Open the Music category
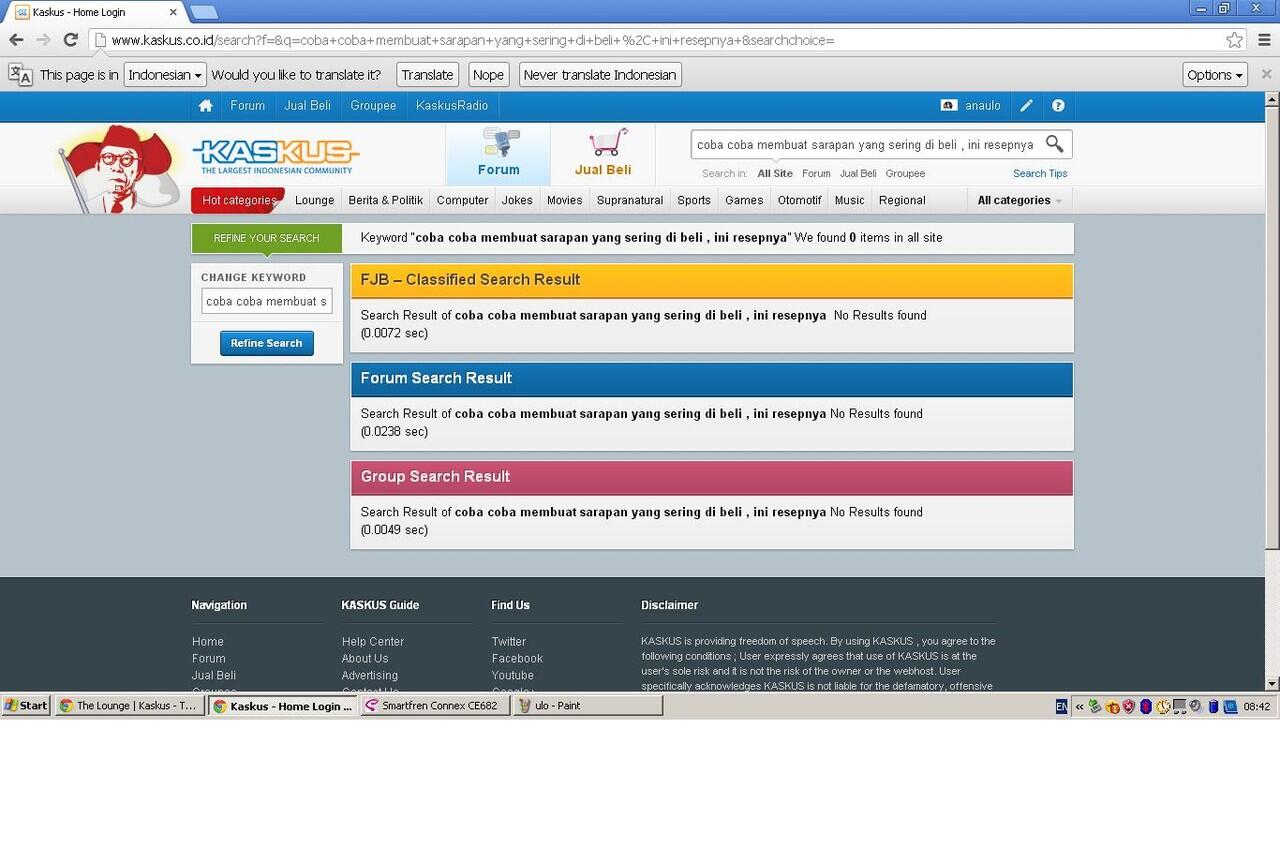The height and width of the screenshot is (848, 1280). [849, 200]
